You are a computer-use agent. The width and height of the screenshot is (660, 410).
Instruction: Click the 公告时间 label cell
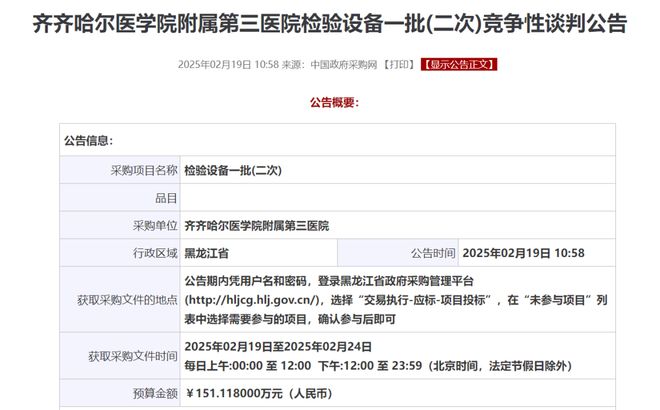click(x=398, y=253)
